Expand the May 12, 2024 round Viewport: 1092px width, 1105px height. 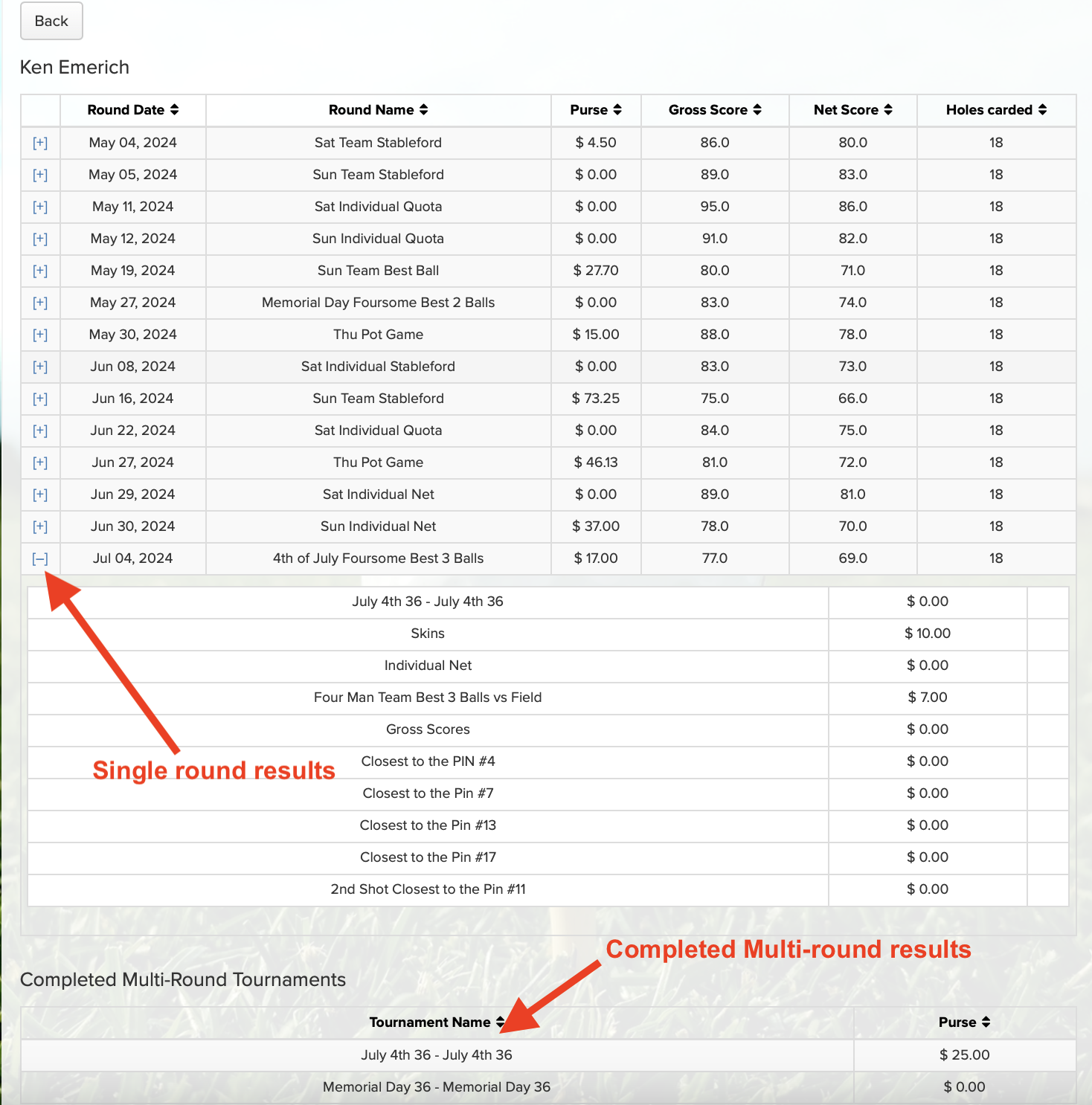pyautogui.click(x=40, y=239)
